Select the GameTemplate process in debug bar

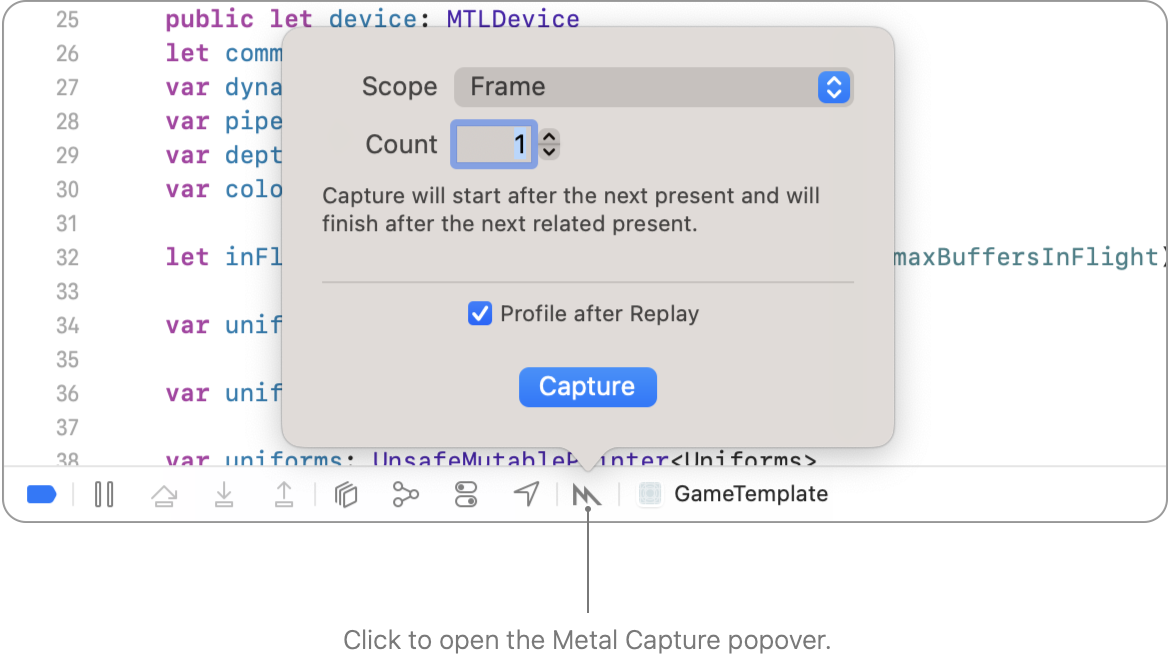tap(733, 494)
